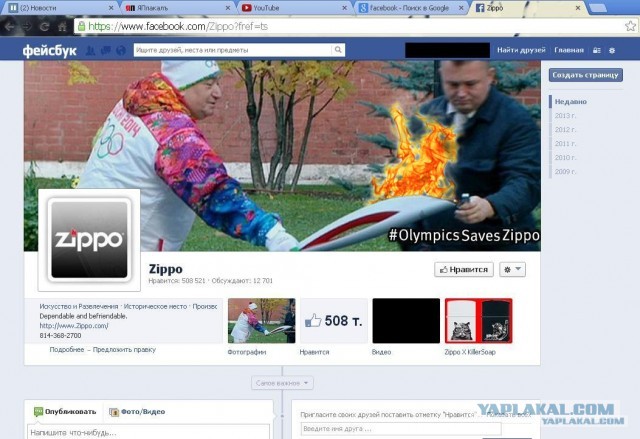Open friend requests icon in Facebook bar
Viewport: 640px width, 439px height.
point(91,51)
